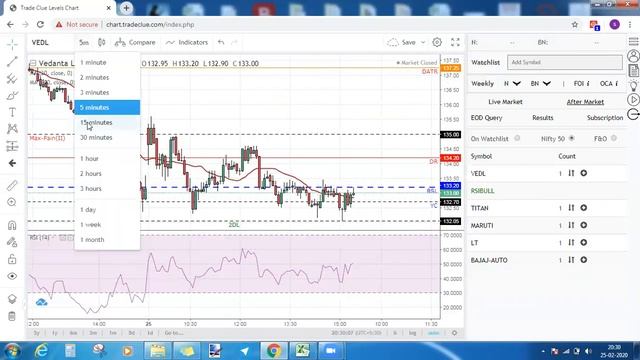Open EOD Query link

(486, 118)
